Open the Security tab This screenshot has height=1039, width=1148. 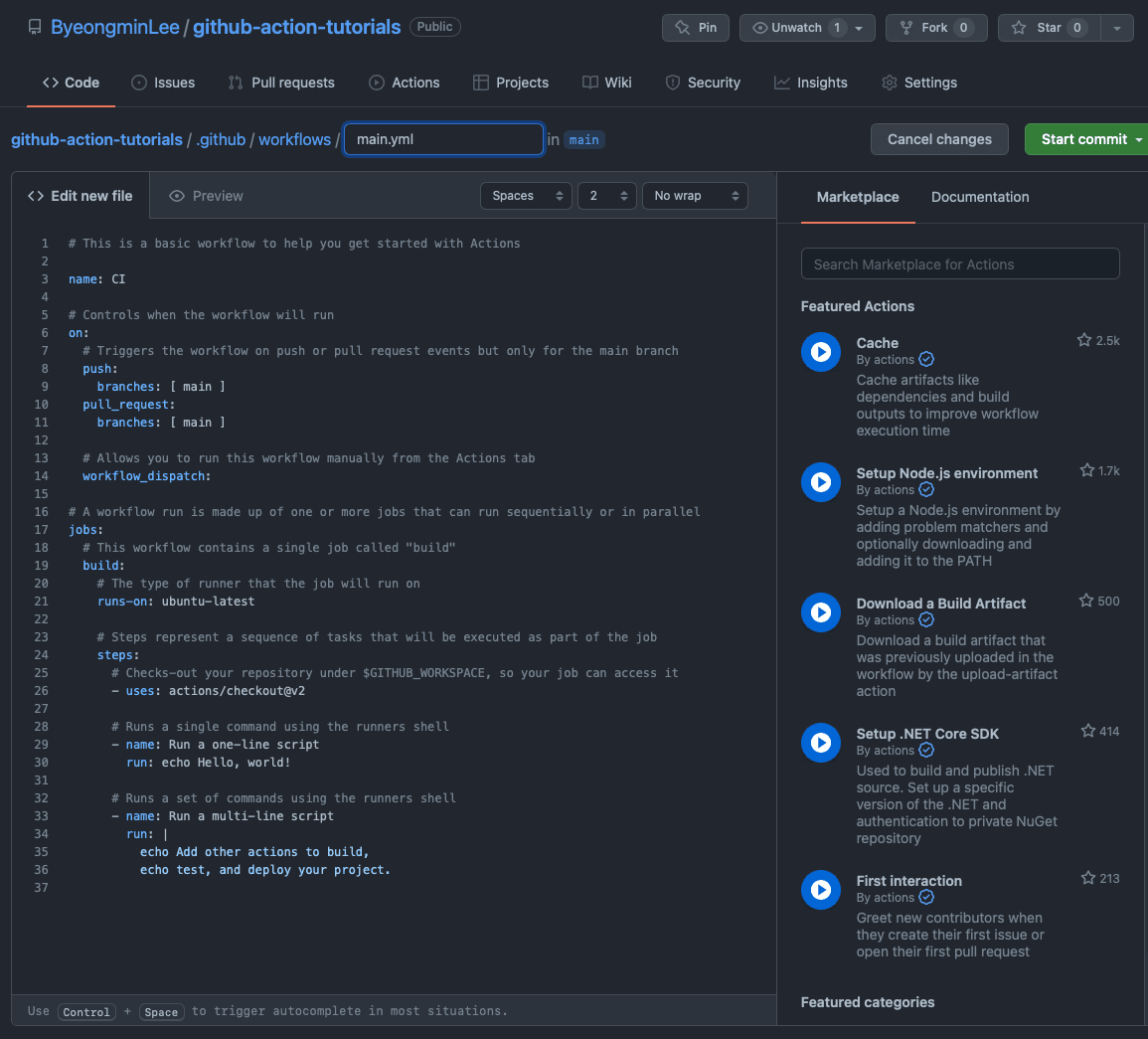coord(703,83)
